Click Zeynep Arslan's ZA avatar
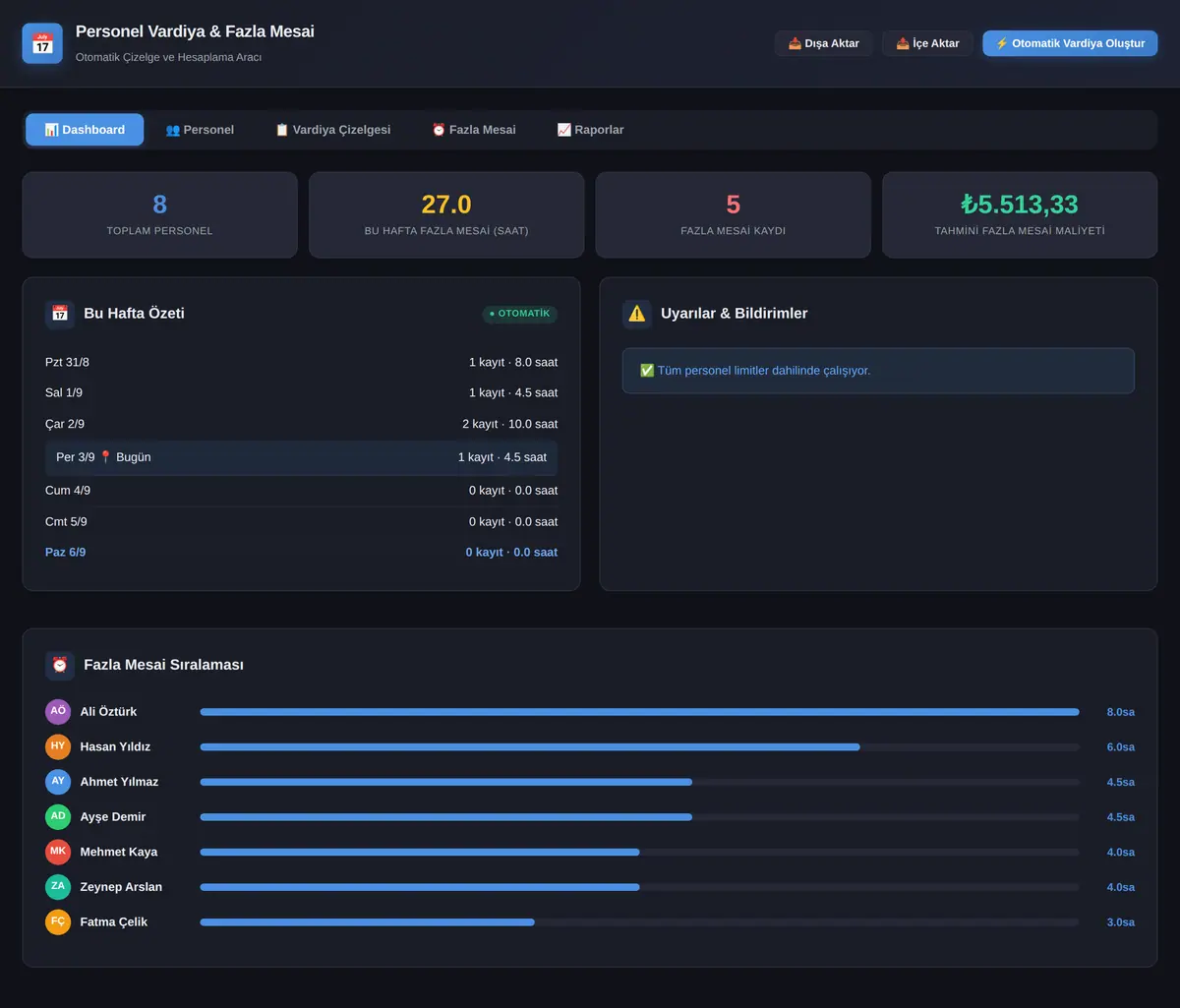1180x1008 pixels. pyautogui.click(x=58, y=887)
